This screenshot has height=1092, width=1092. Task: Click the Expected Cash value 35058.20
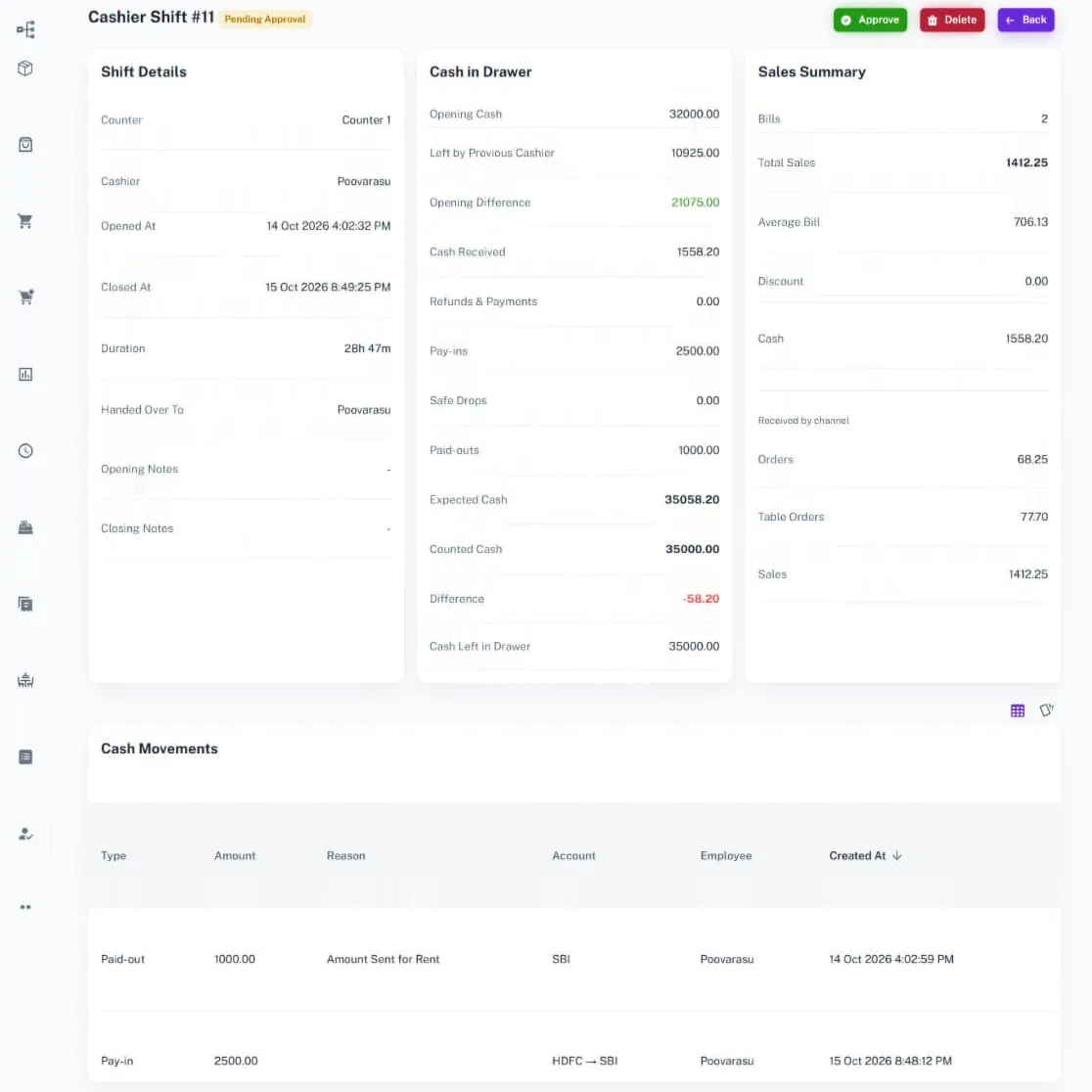pos(692,499)
